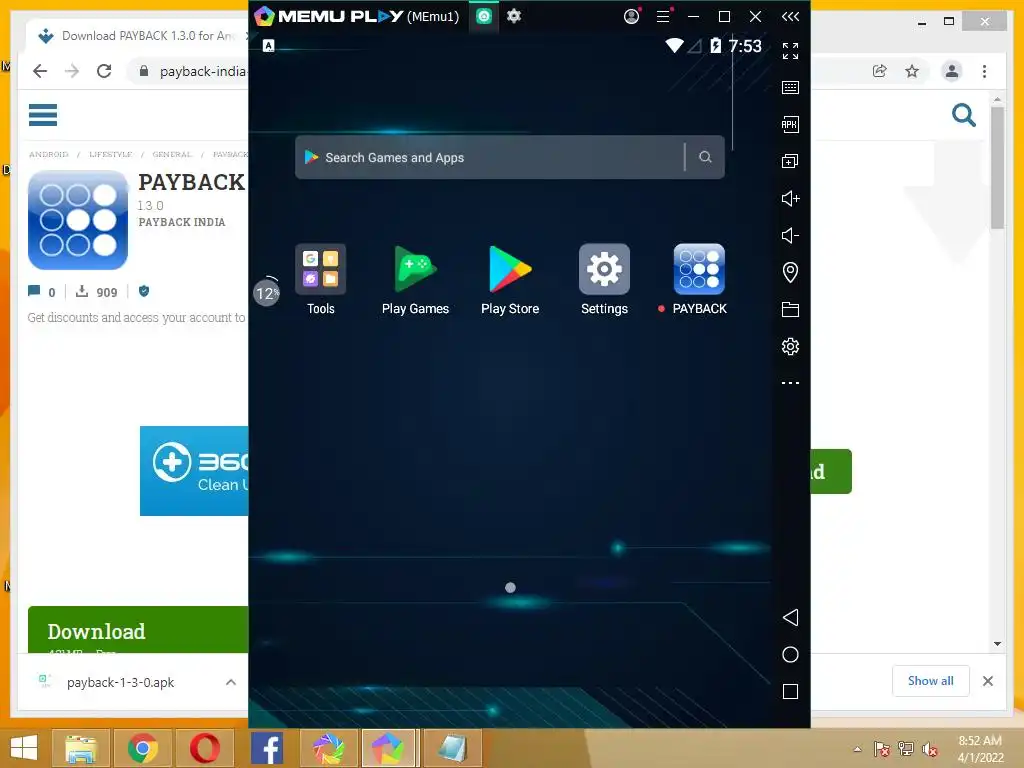Expand payback-1-3-0.apk download options chevron

[x=231, y=682]
